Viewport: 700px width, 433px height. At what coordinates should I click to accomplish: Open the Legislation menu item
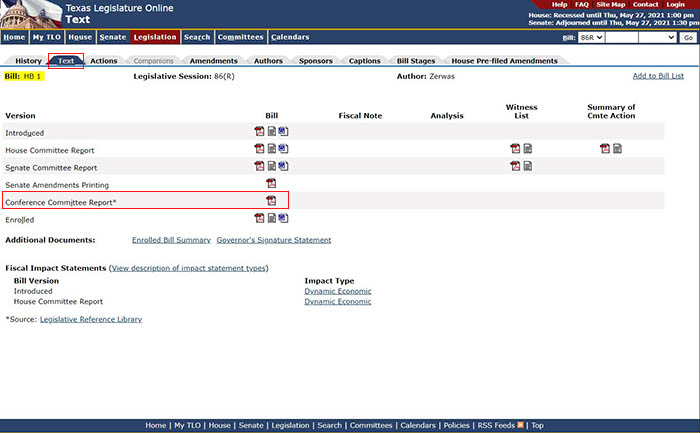(x=154, y=37)
